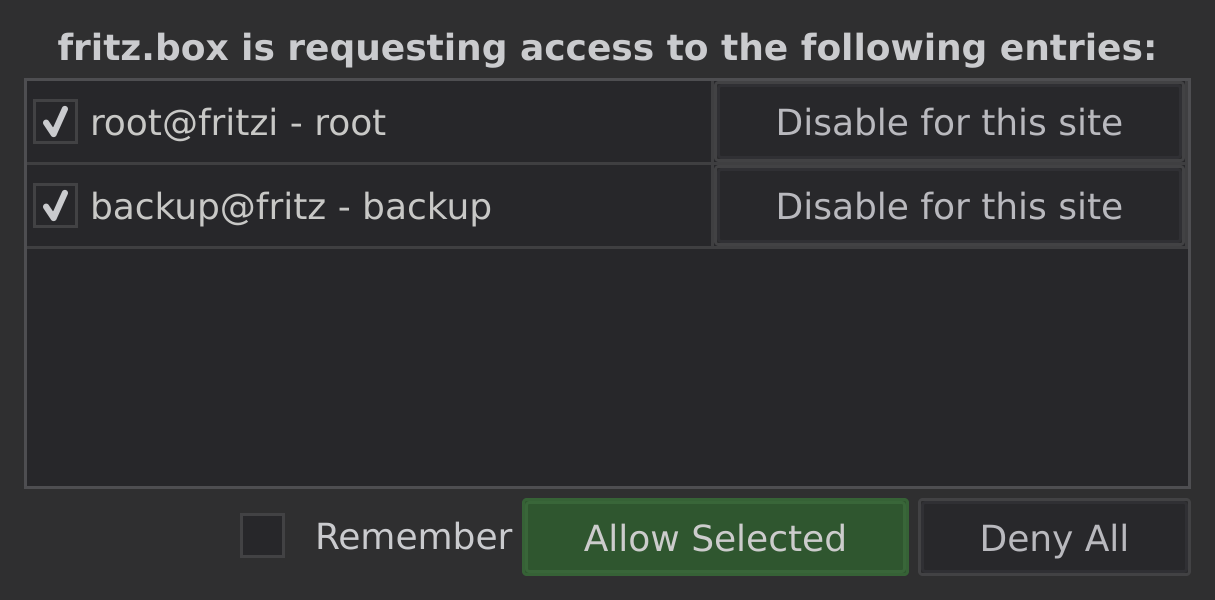The width and height of the screenshot is (1215, 600).
Task: Click the empty area of the entry list
Action: (607, 370)
